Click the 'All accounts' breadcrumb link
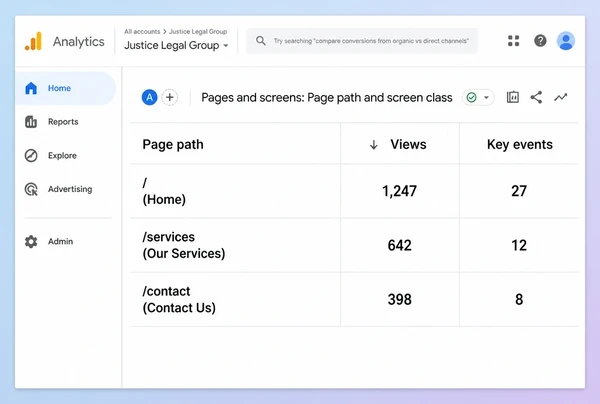Screen dimensions: 600x404 pyautogui.click(x=142, y=31)
